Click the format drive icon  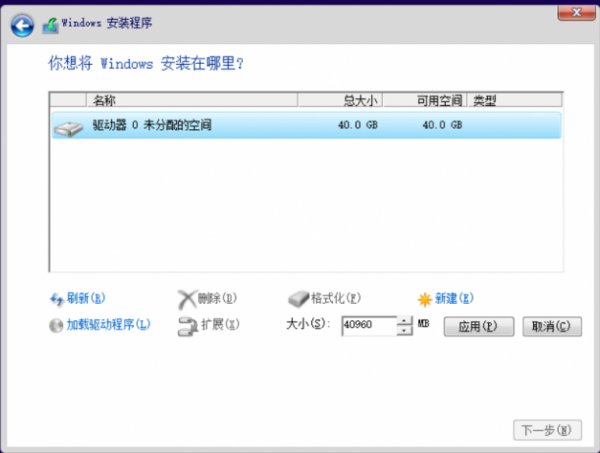[298, 298]
